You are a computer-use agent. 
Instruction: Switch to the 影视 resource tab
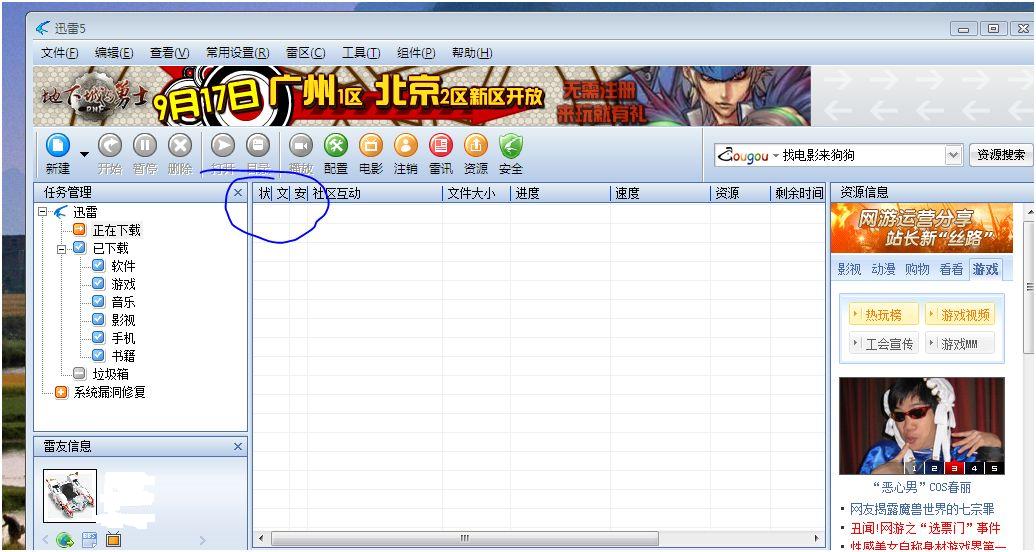click(849, 269)
